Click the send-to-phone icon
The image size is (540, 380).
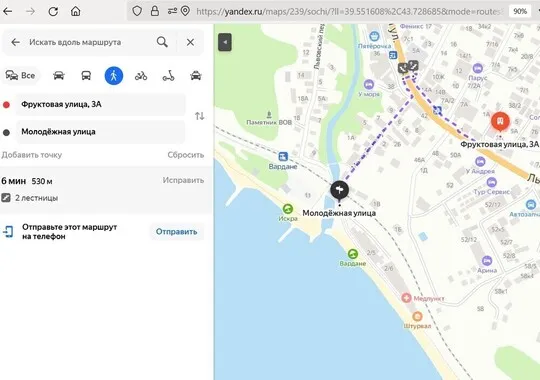[8, 232]
